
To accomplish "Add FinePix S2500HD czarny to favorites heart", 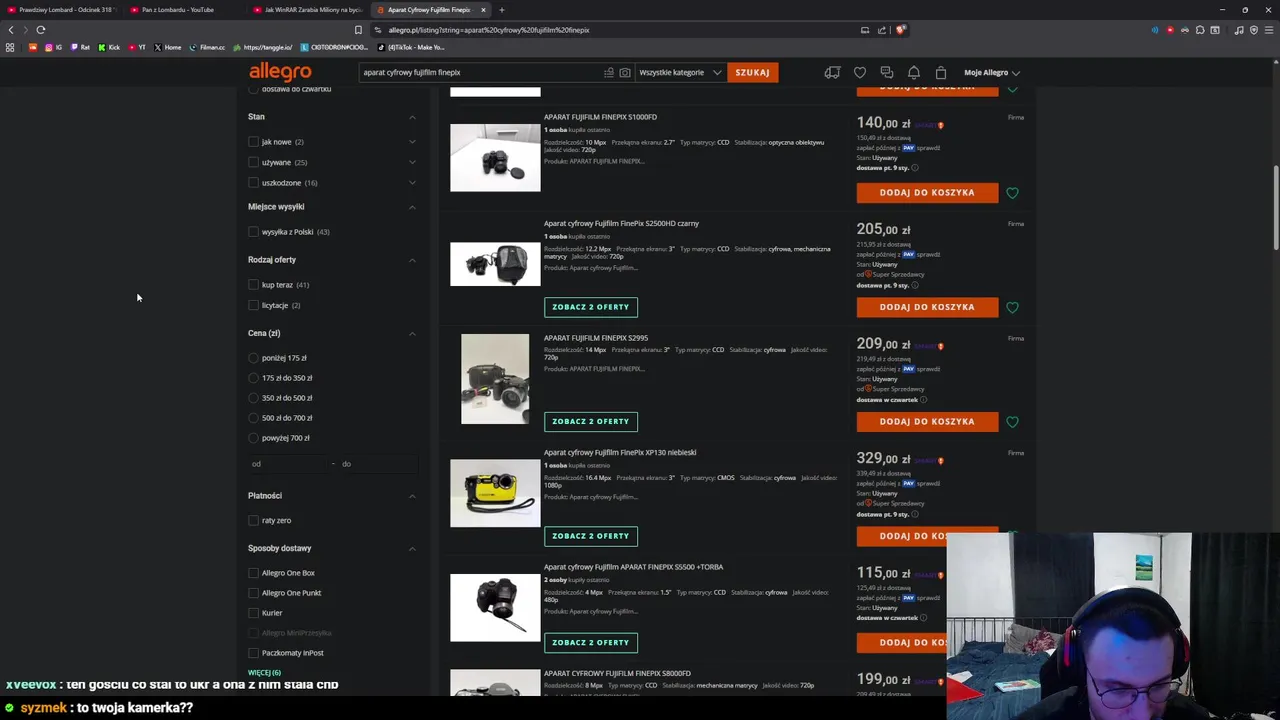I will (x=1013, y=307).
